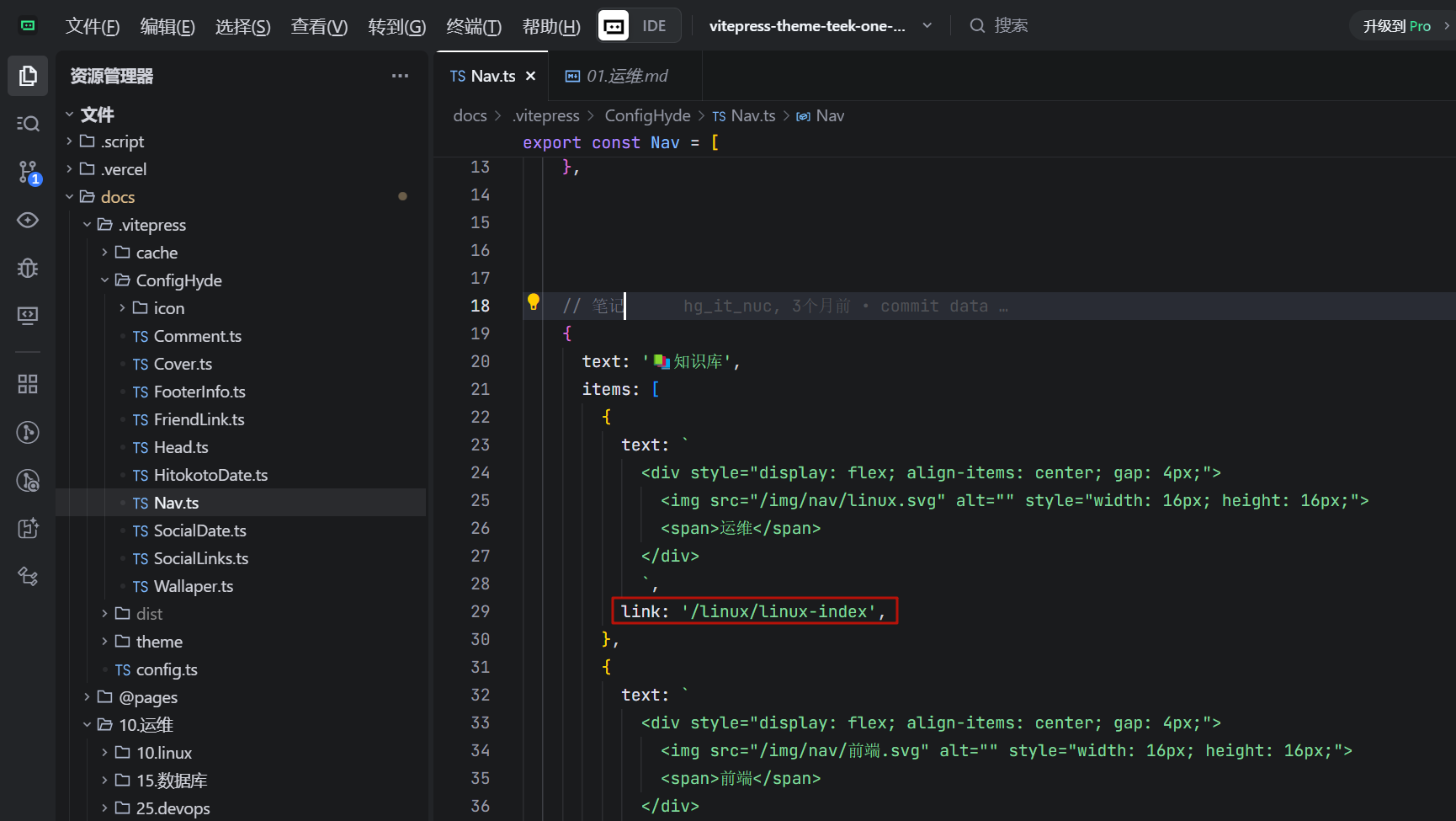This screenshot has height=821, width=1456.
Task: Open HitokotoDate.ts in the file tree
Action: (210, 475)
